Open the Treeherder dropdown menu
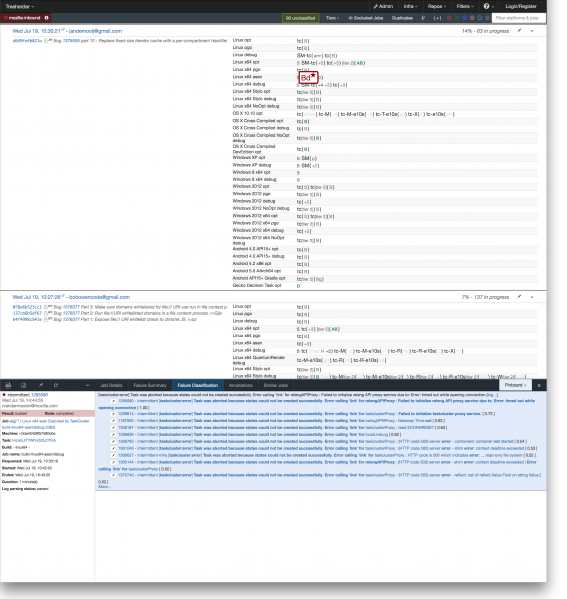 pyautogui.click(x=19, y=6)
